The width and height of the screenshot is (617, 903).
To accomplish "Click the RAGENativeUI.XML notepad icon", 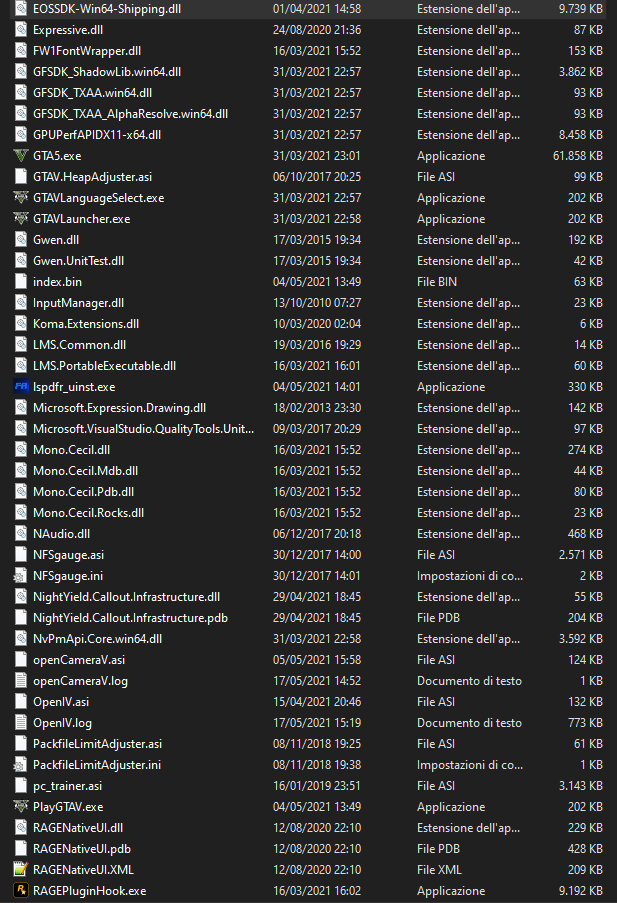I will (21, 870).
